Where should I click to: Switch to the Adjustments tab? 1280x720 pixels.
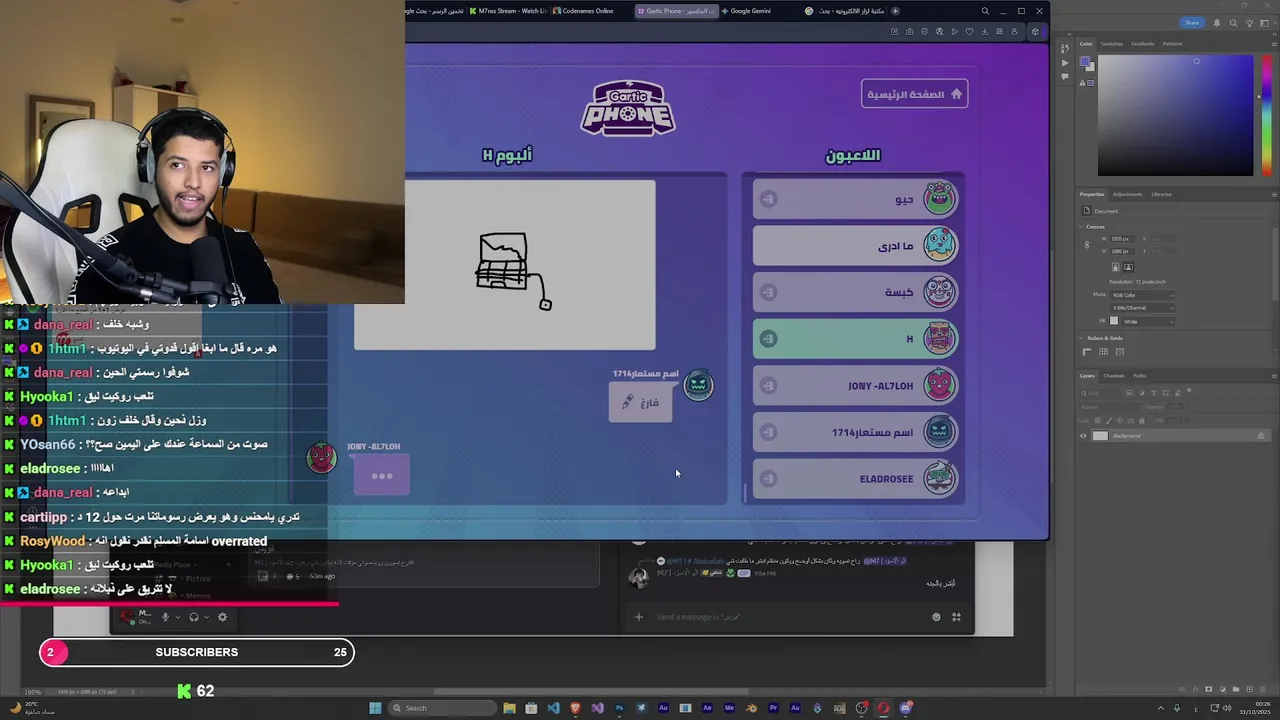point(1127,194)
